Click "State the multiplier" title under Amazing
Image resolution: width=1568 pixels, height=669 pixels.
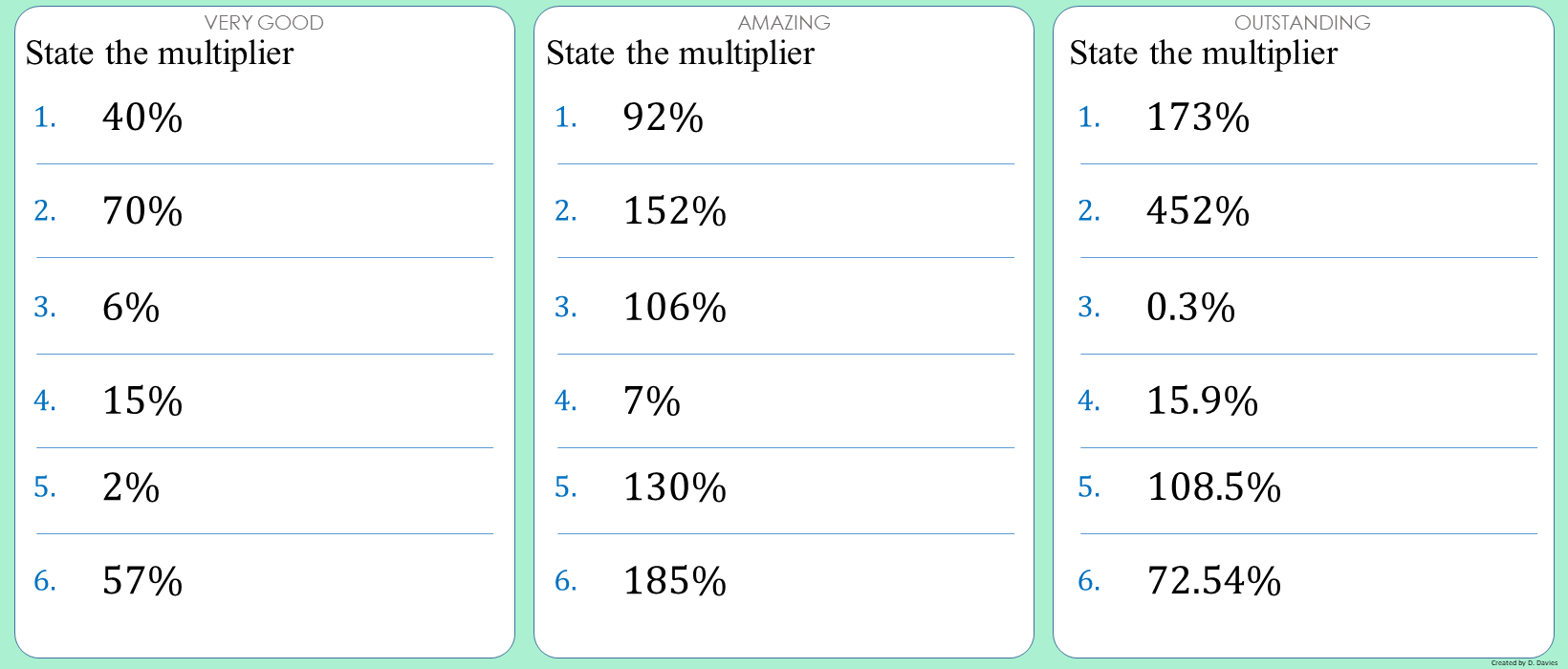[x=680, y=54]
